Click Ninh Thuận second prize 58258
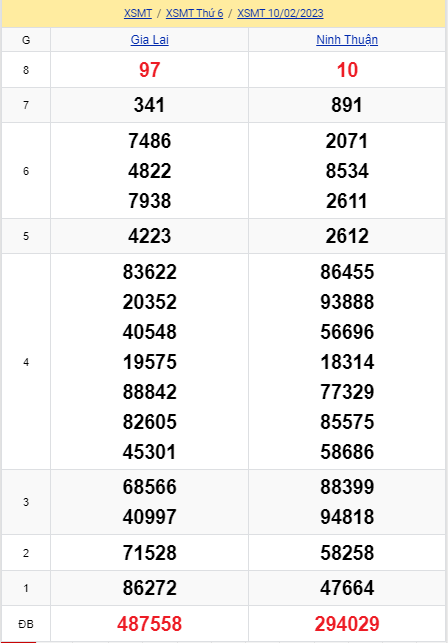This screenshot has height=643, width=448. tap(347, 552)
